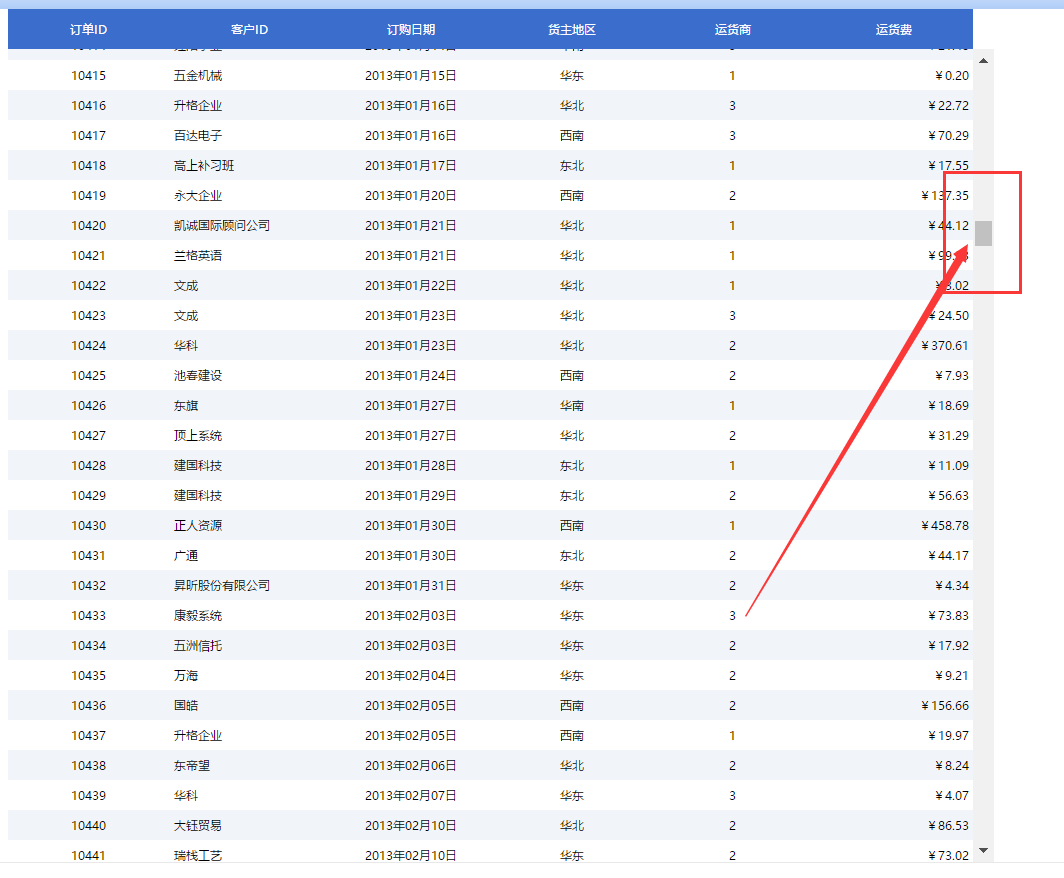Viewport: 1064px width, 878px height.
Task: Click customer 凯诚国际顾问公司
Action: [x=222, y=226]
